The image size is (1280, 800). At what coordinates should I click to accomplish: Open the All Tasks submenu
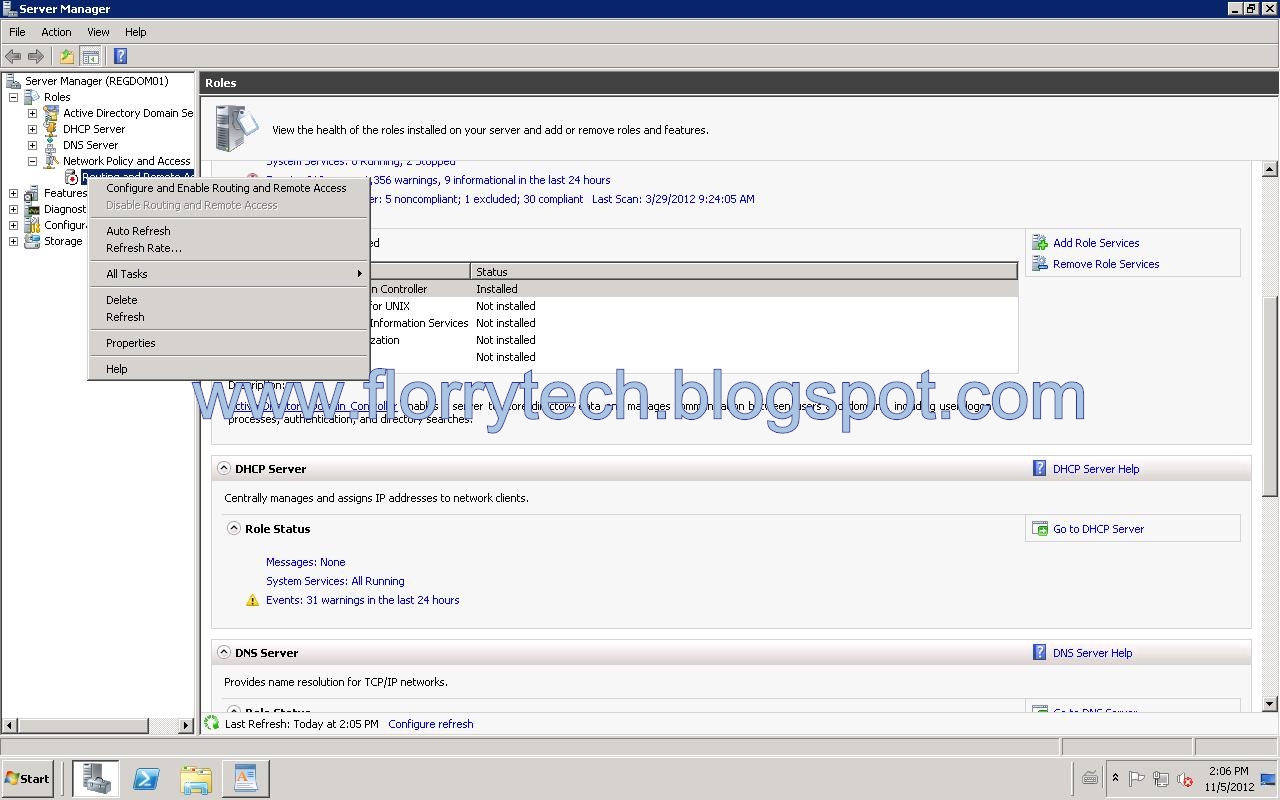click(227, 274)
